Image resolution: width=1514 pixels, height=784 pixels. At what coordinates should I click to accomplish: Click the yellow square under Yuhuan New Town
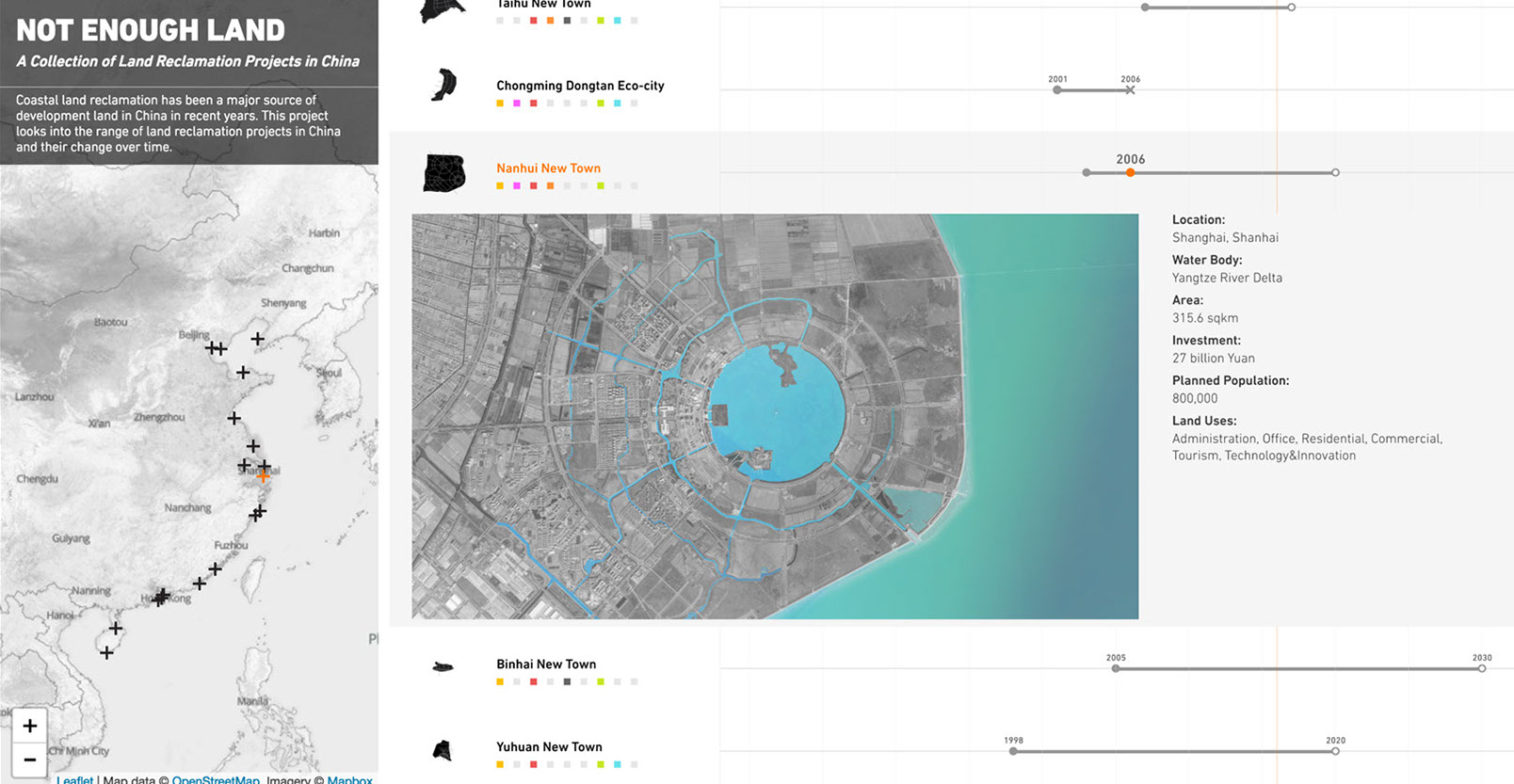(x=500, y=764)
